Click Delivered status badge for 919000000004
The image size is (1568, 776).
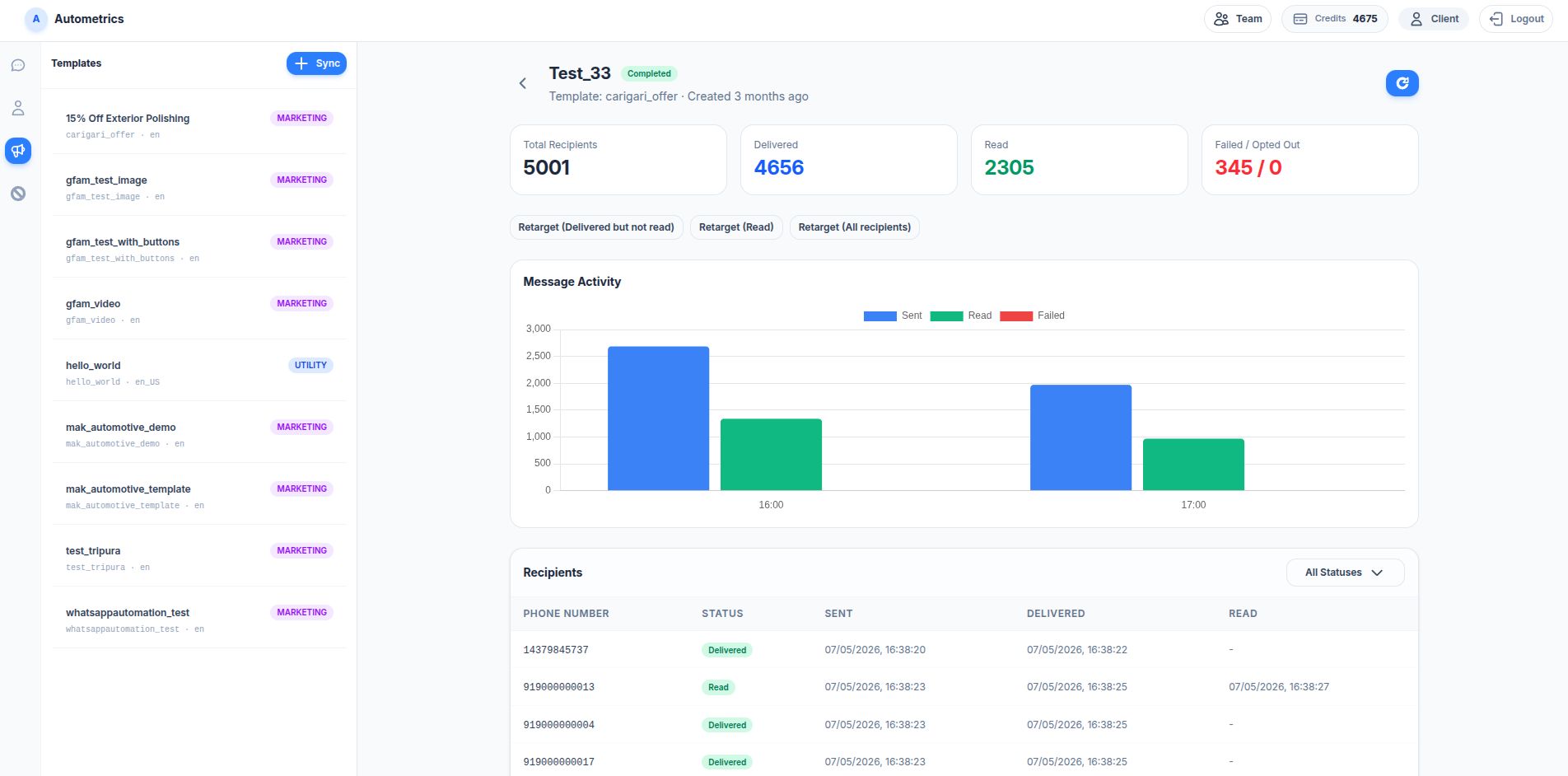coord(727,725)
